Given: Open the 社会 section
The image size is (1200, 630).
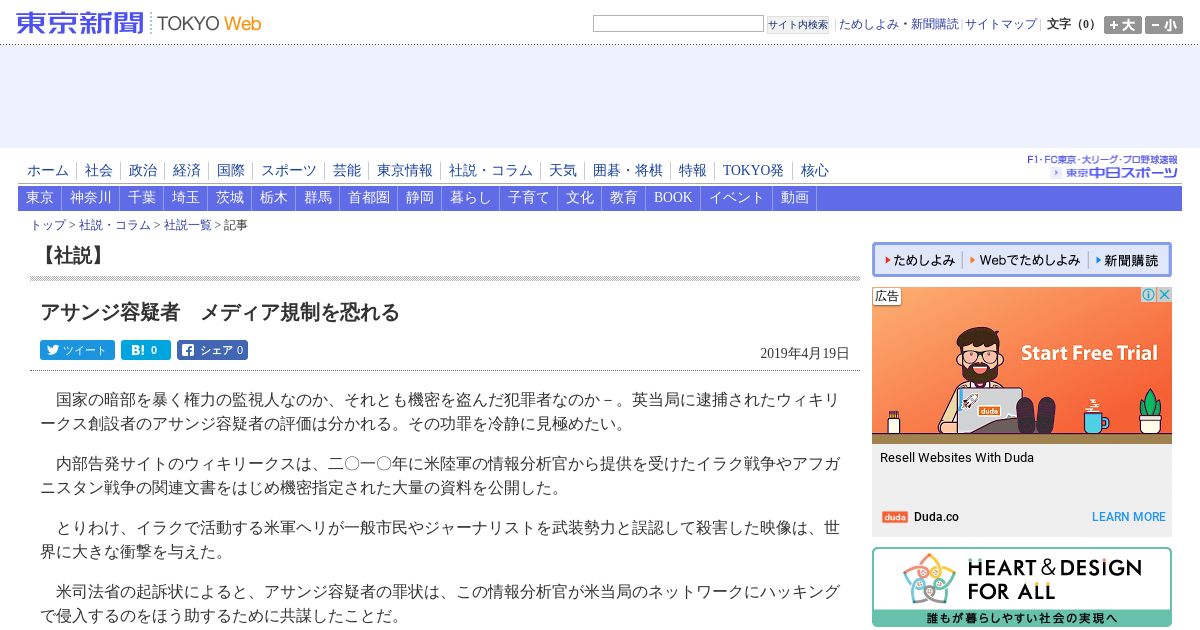Looking at the screenshot, I should tap(99, 171).
